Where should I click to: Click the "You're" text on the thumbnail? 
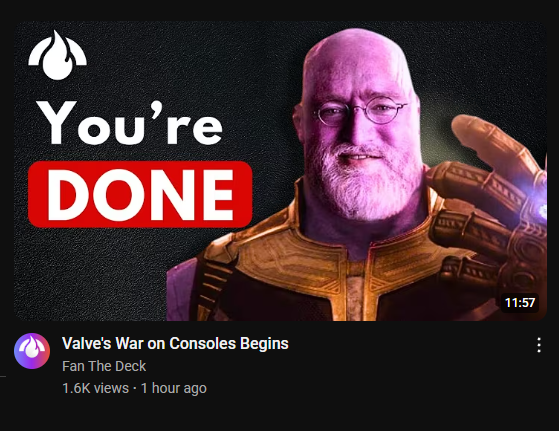tap(130, 123)
